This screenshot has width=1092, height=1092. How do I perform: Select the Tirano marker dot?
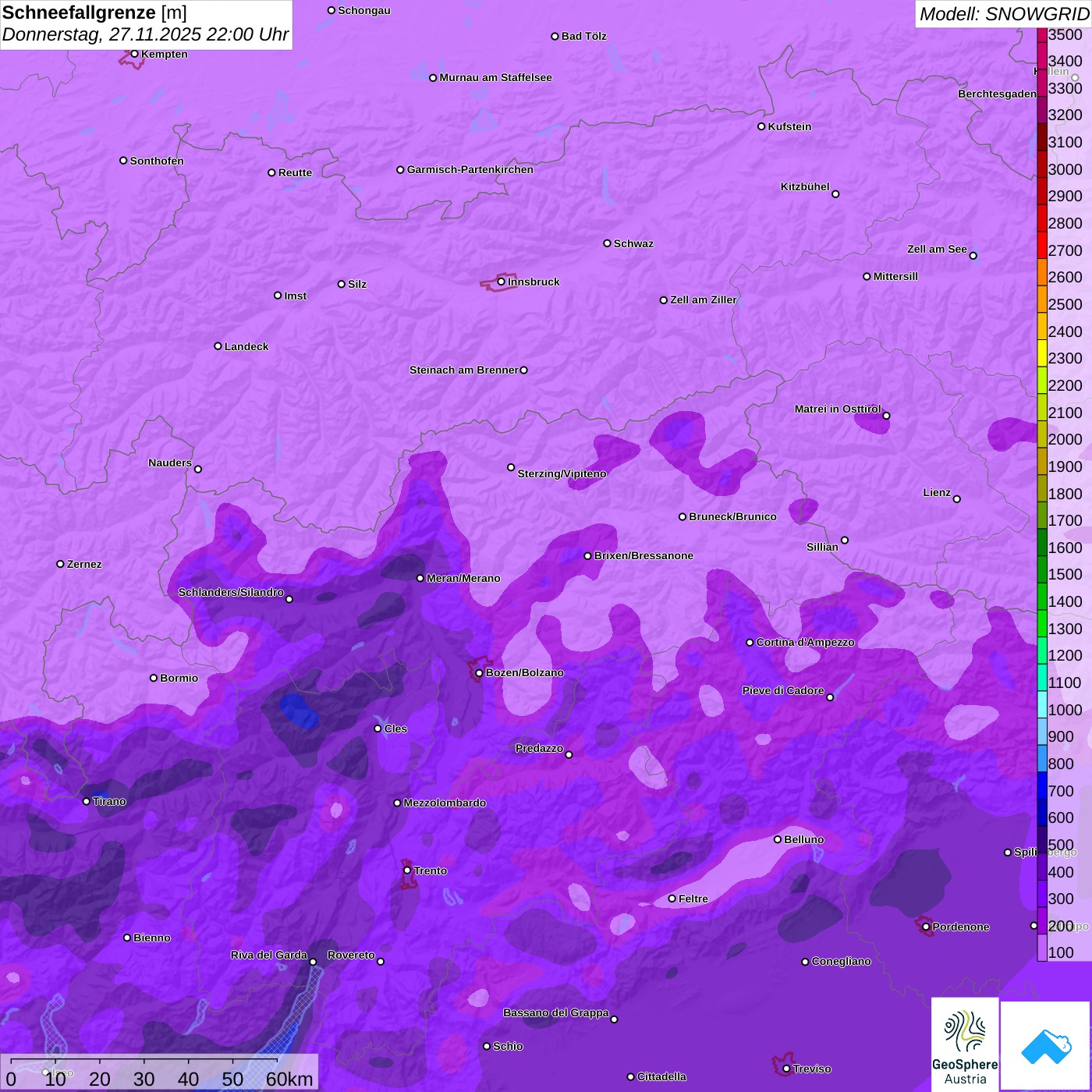point(87,801)
